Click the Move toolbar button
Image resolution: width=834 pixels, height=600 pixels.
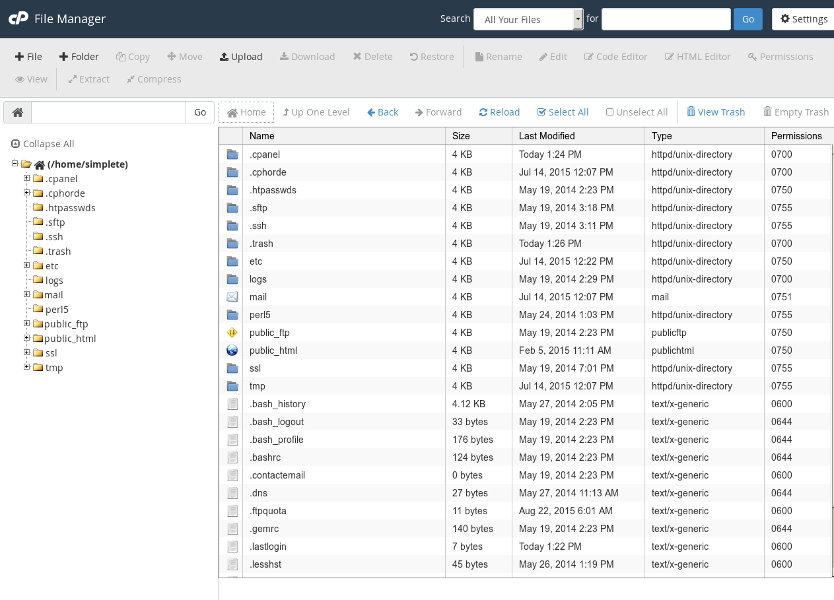point(185,56)
